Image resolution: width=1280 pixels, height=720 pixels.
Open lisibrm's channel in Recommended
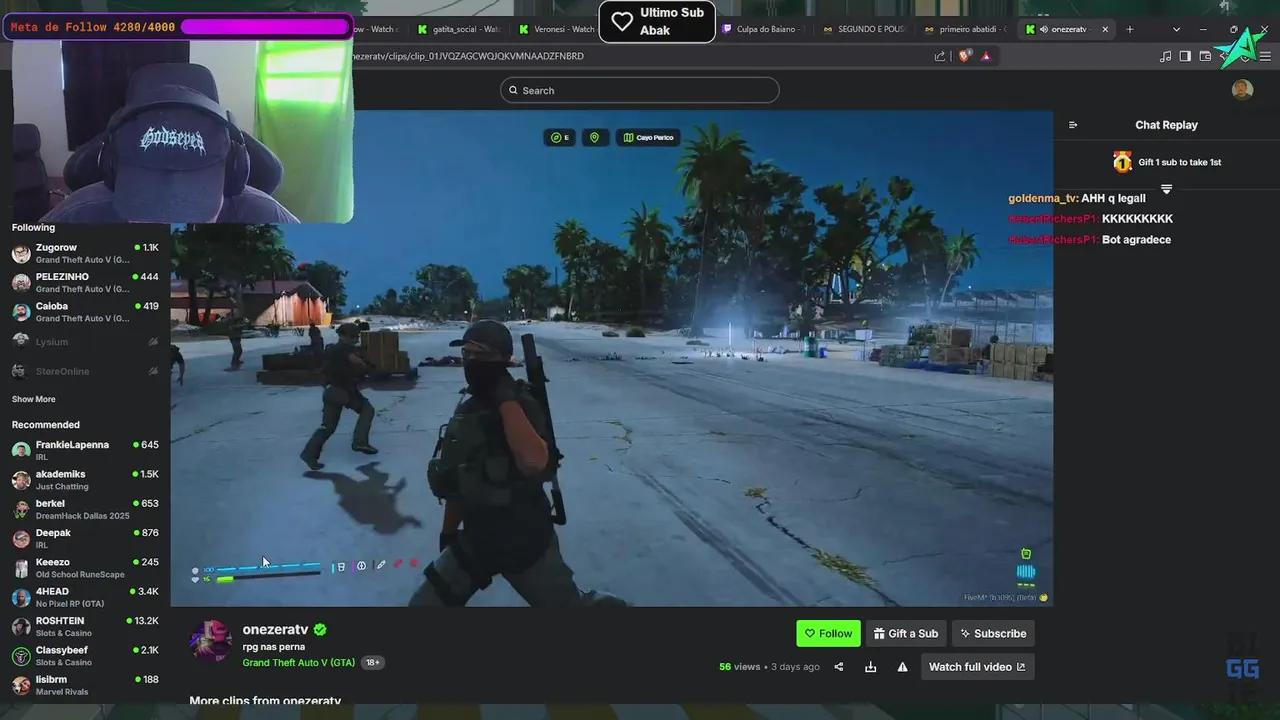[85, 685]
